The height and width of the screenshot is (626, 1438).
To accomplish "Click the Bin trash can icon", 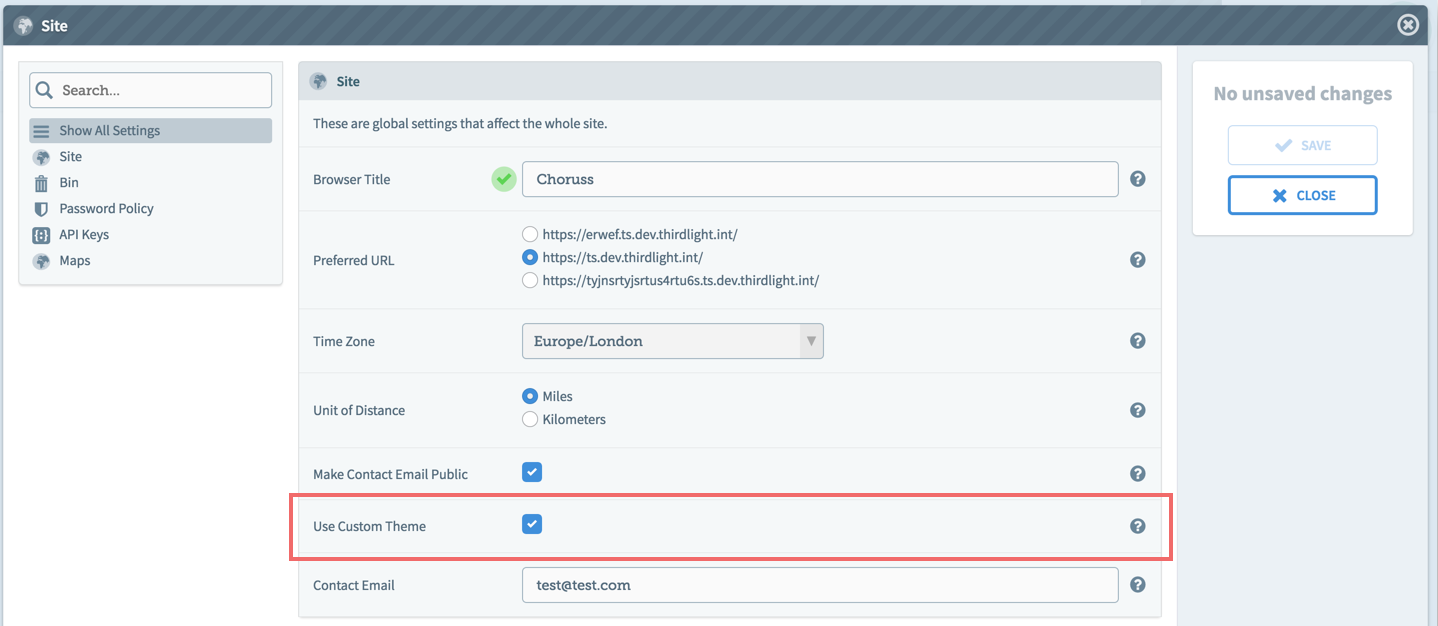I will (41, 183).
